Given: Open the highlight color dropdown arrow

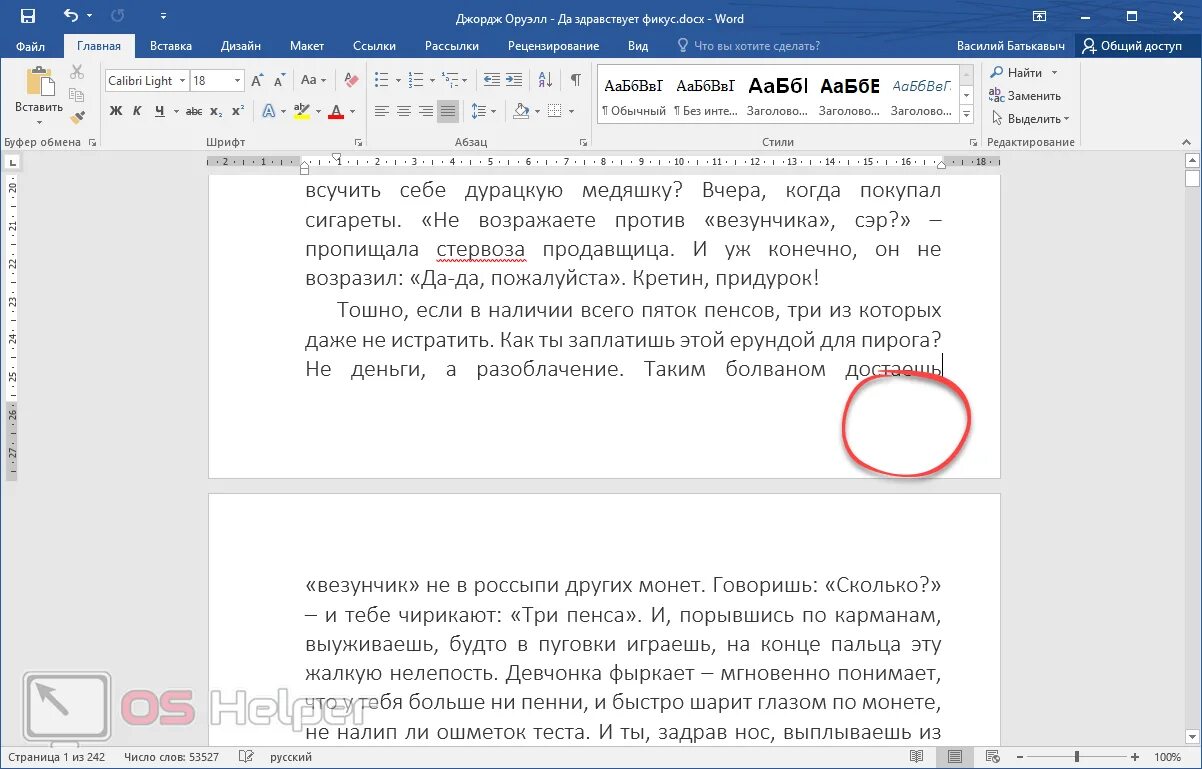Looking at the screenshot, I should point(317,111).
